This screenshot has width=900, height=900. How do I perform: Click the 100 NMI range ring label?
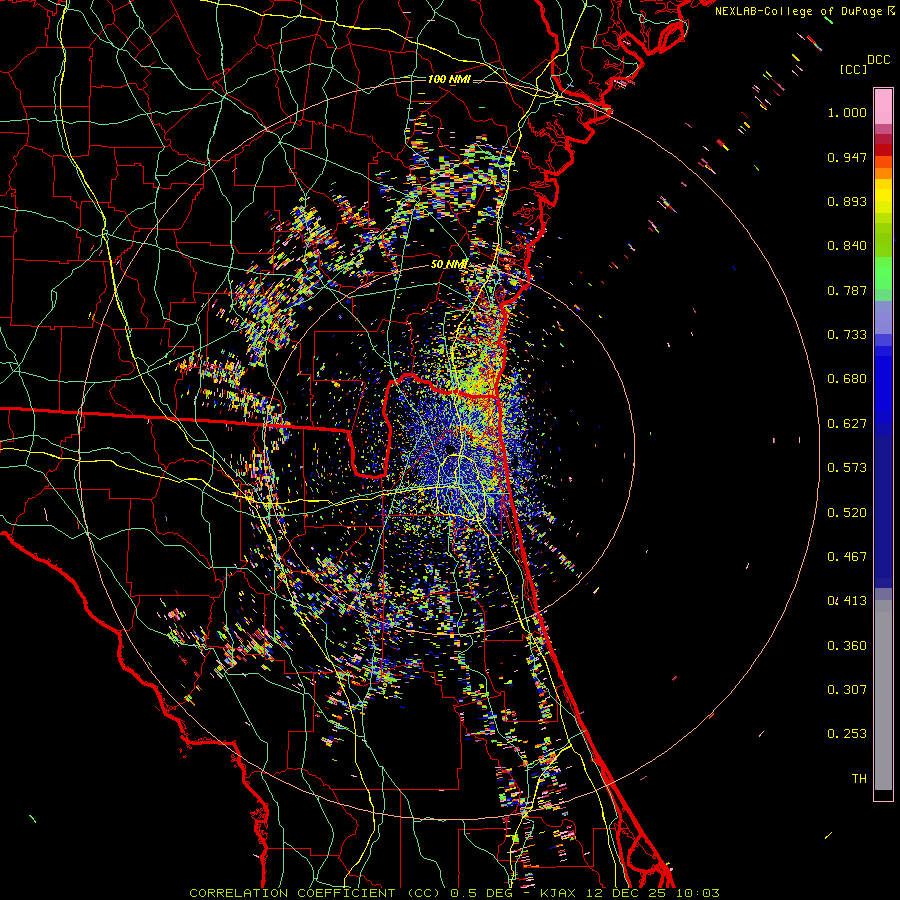[449, 79]
